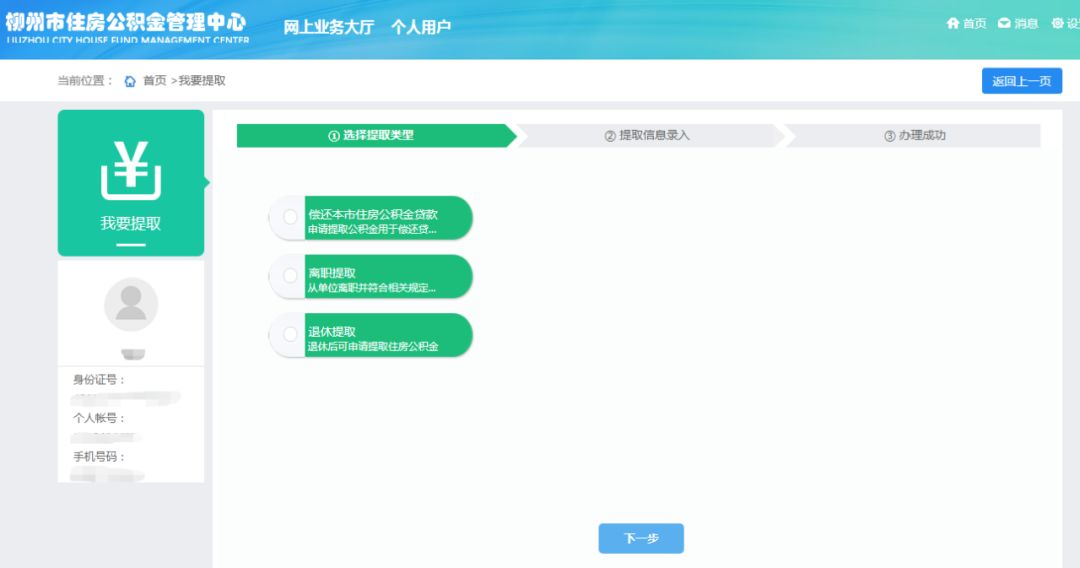Click the 下一步 button
The image size is (1080, 568).
pyautogui.click(x=641, y=538)
